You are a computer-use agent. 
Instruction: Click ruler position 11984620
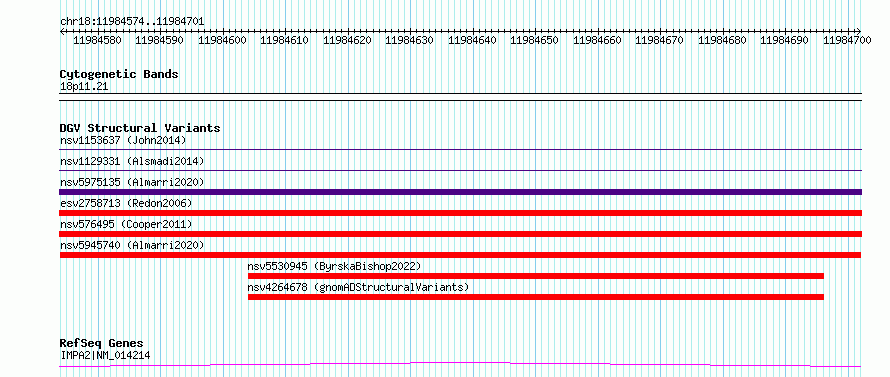coord(347,40)
